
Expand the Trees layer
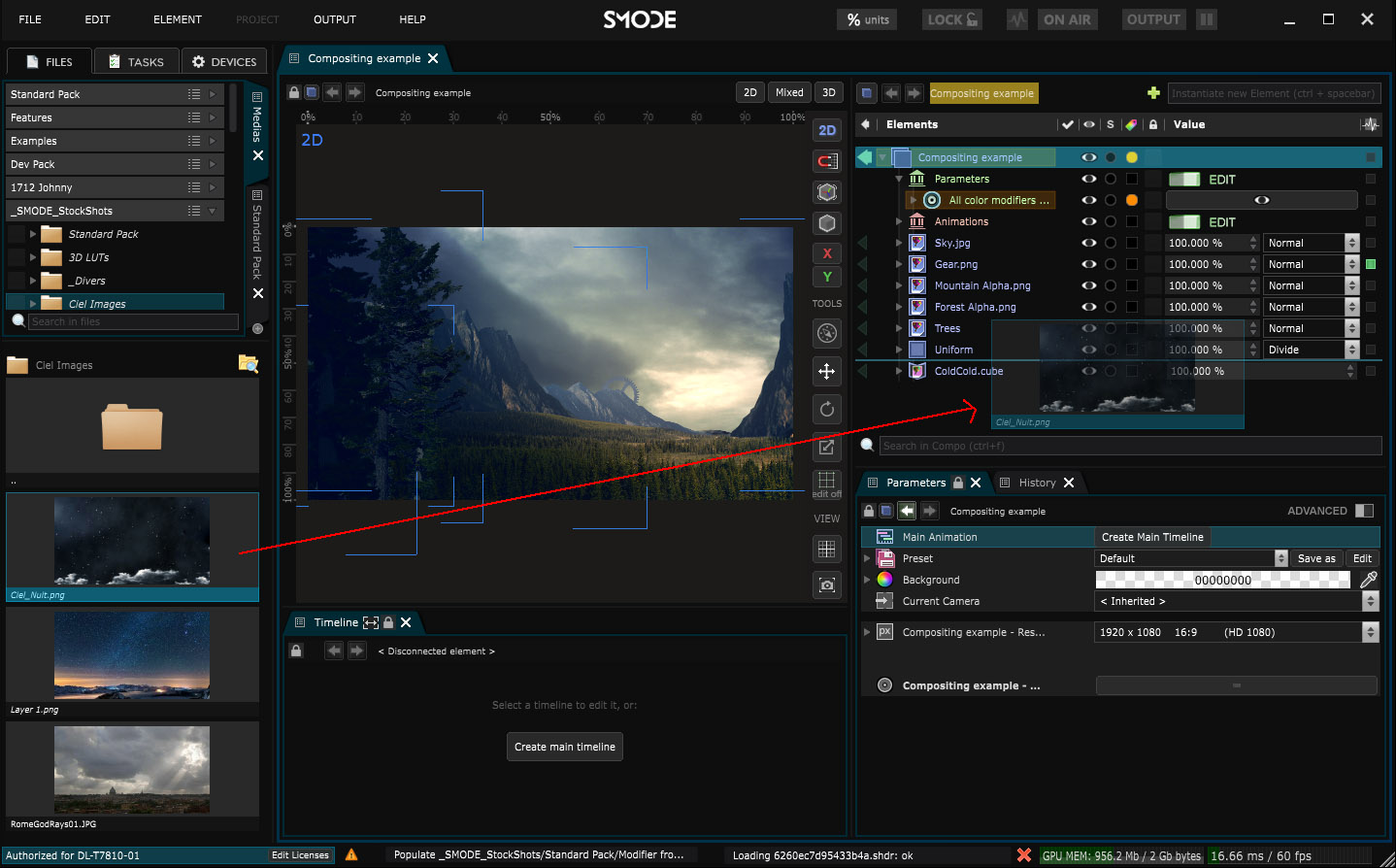(899, 328)
